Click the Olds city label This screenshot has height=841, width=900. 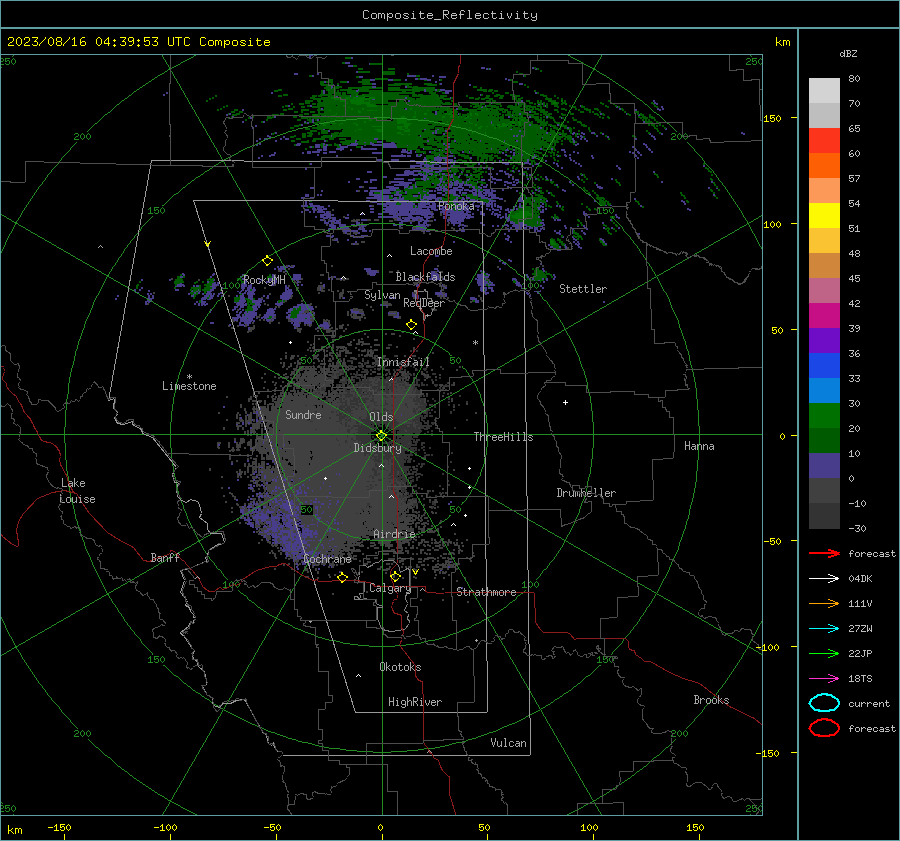click(381, 417)
